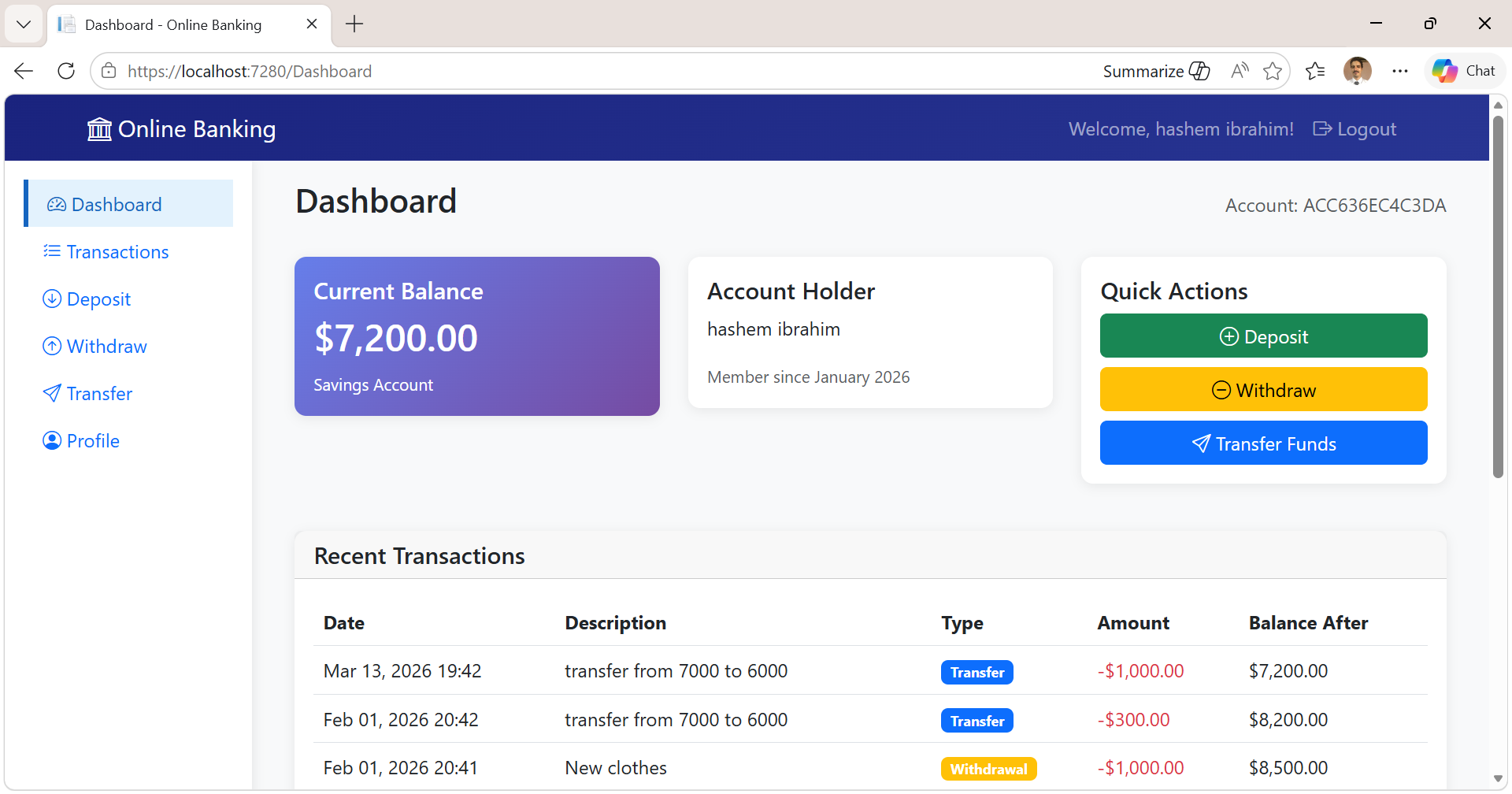Click the site information lock icon
1512x794 pixels.
click(x=109, y=71)
